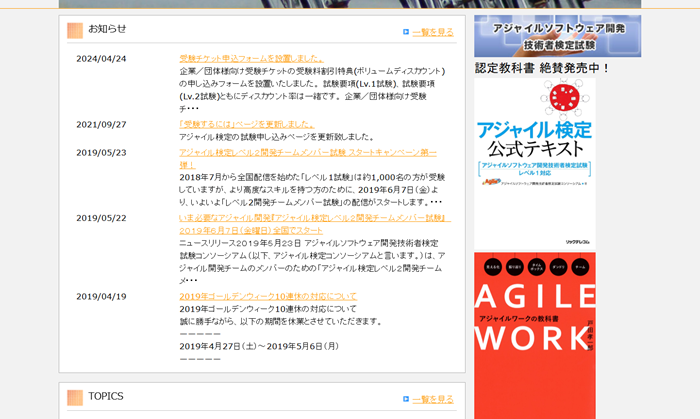Open 2019年ゴールデンウィーク10連休の対応について link
This screenshot has height=419, width=700.
(x=268, y=296)
